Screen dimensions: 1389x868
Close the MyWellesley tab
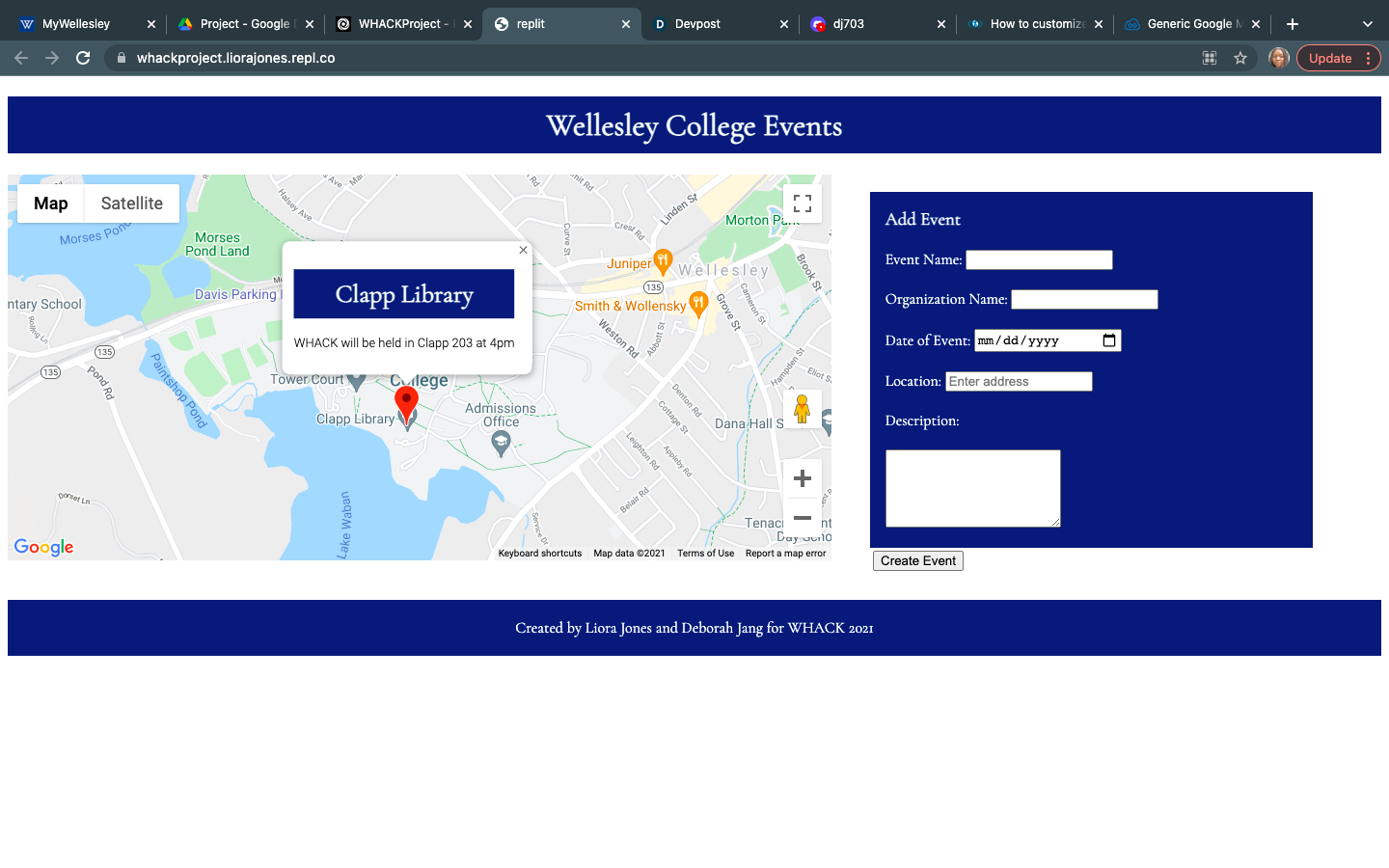click(x=150, y=24)
